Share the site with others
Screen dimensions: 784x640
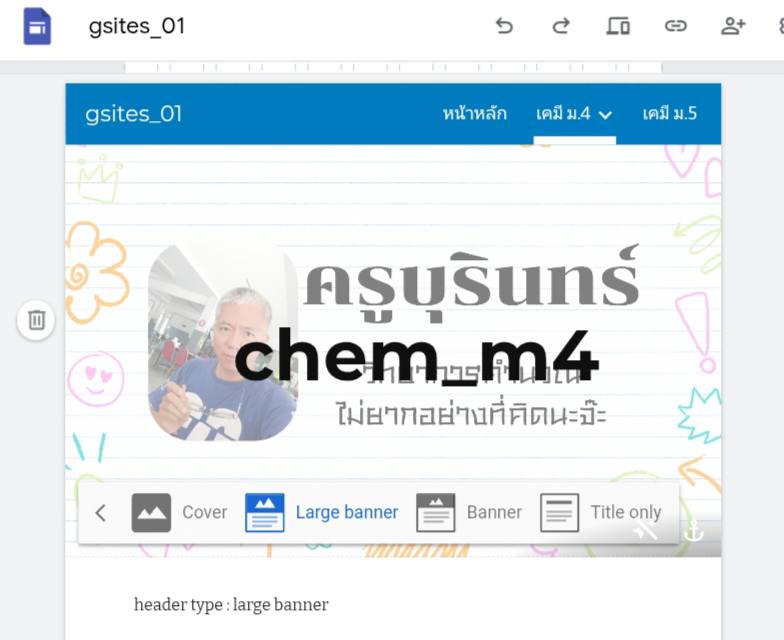733,26
